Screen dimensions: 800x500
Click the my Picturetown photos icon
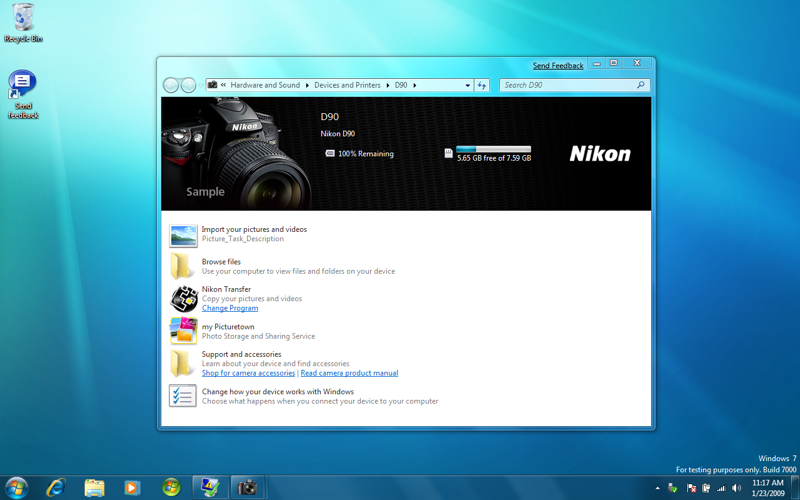[184, 331]
